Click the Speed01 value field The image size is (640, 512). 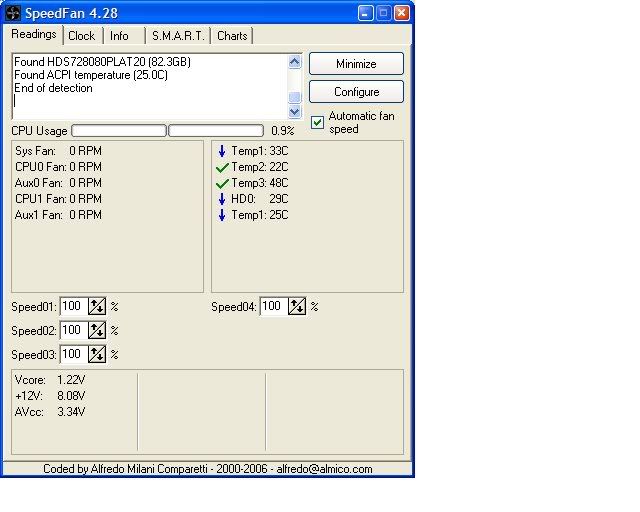pos(74,306)
